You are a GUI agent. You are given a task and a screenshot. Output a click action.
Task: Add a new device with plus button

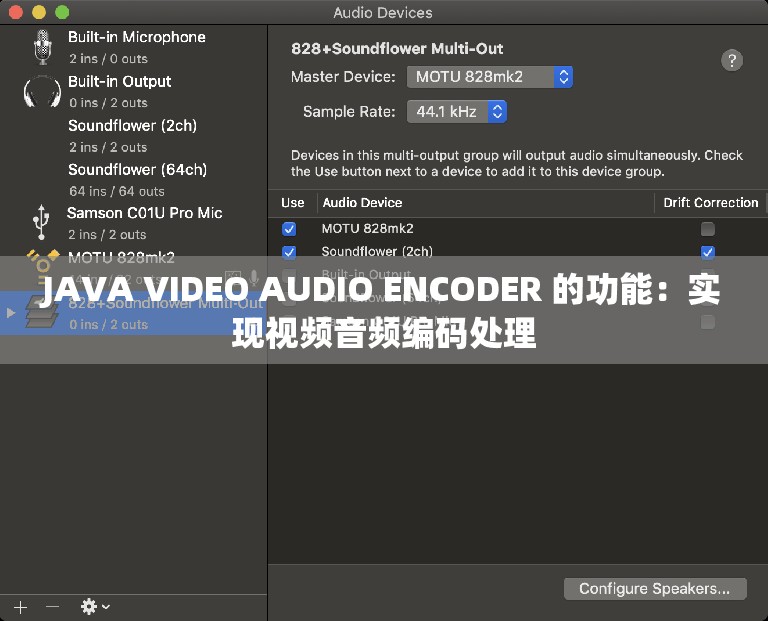(x=21, y=607)
